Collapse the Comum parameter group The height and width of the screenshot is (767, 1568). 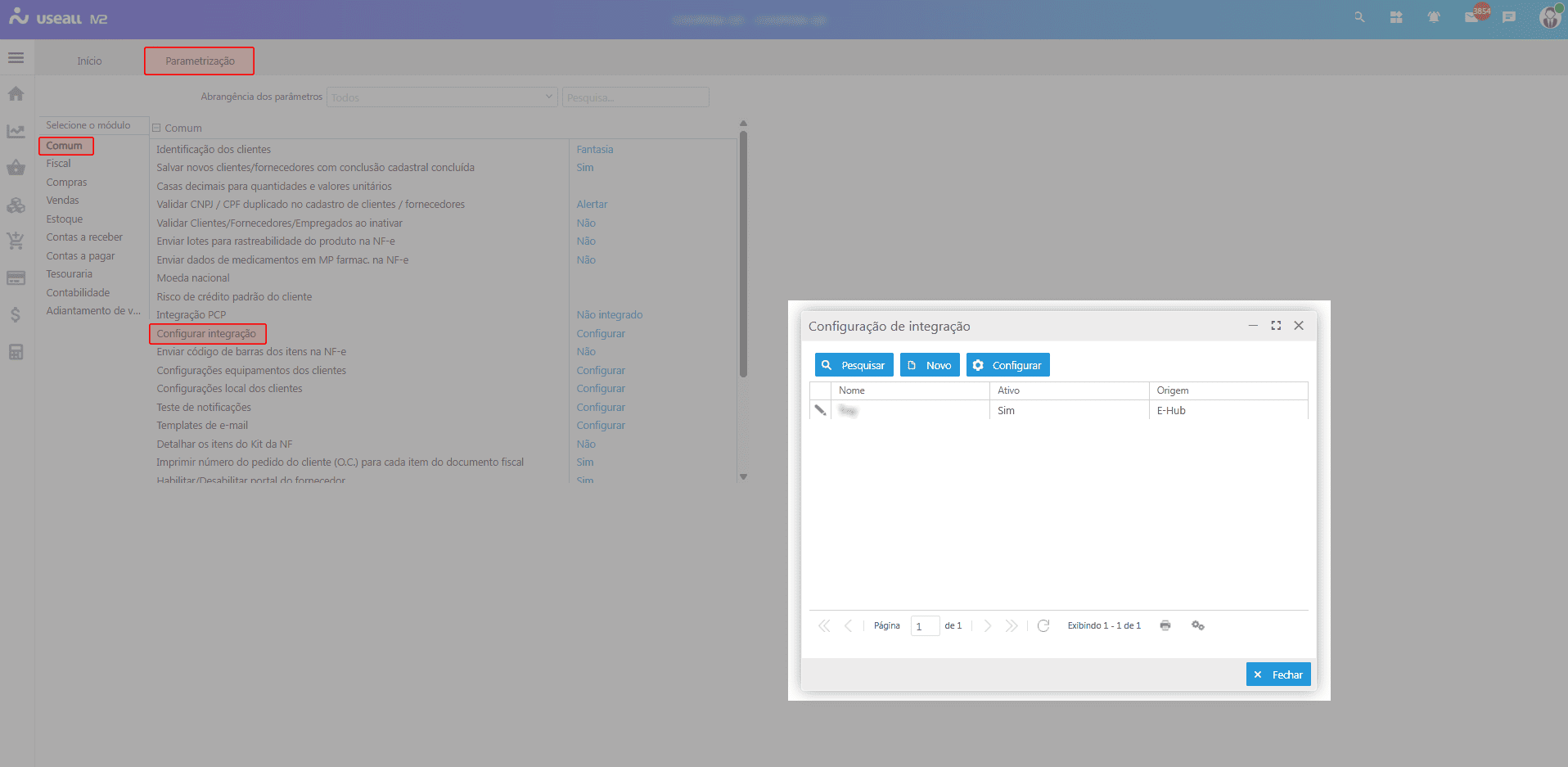tap(156, 128)
